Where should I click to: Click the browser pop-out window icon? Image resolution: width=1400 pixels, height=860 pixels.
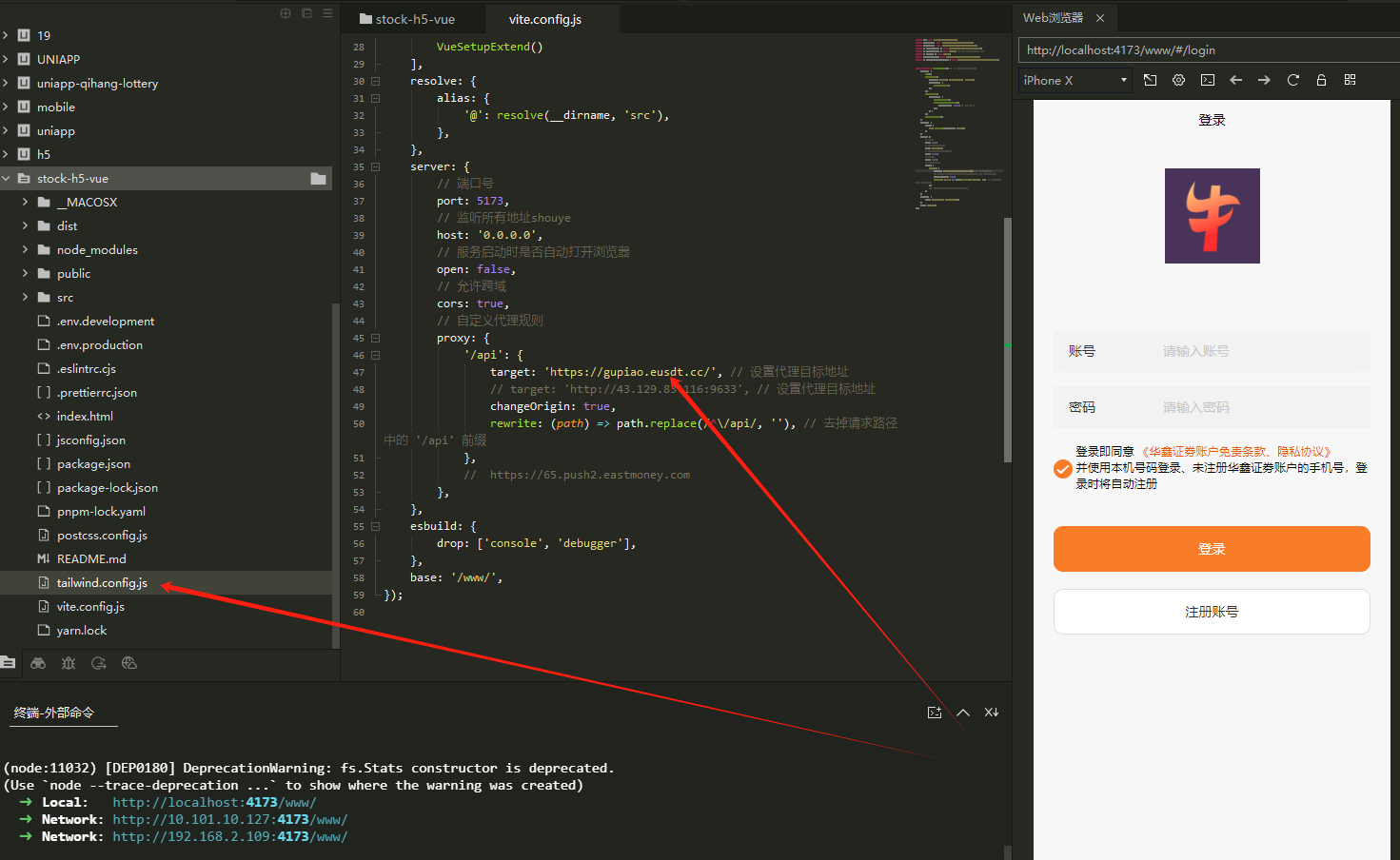1150,80
